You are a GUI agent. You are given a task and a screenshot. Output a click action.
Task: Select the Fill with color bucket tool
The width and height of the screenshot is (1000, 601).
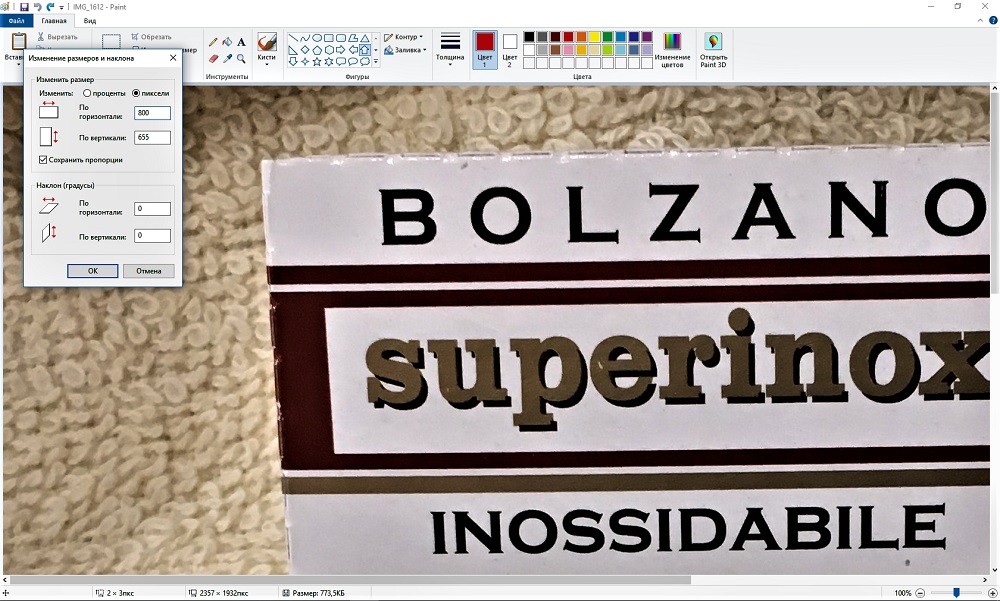click(x=227, y=42)
